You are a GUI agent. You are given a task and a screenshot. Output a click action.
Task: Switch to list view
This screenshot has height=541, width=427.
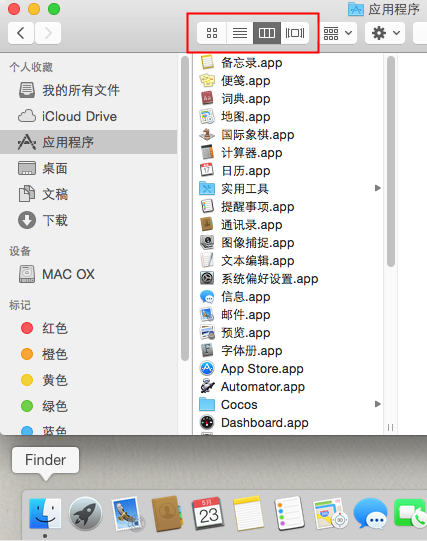[x=240, y=33]
